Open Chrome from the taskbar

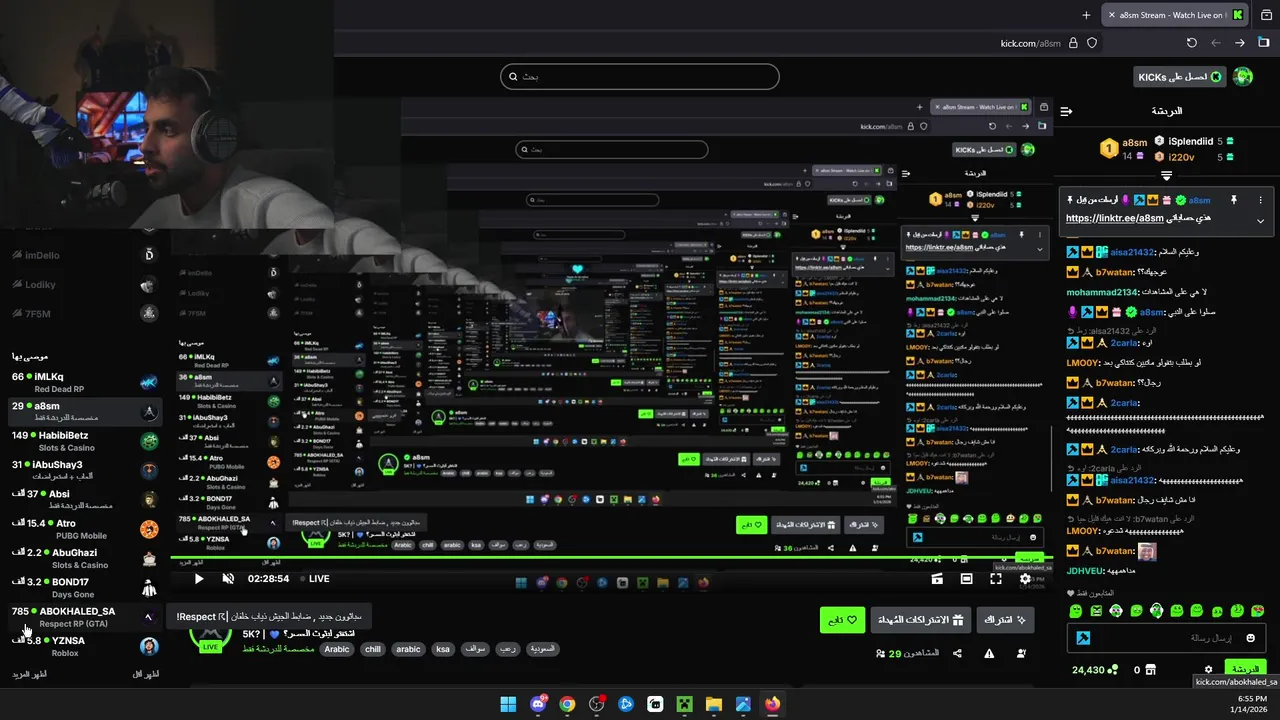click(x=568, y=704)
